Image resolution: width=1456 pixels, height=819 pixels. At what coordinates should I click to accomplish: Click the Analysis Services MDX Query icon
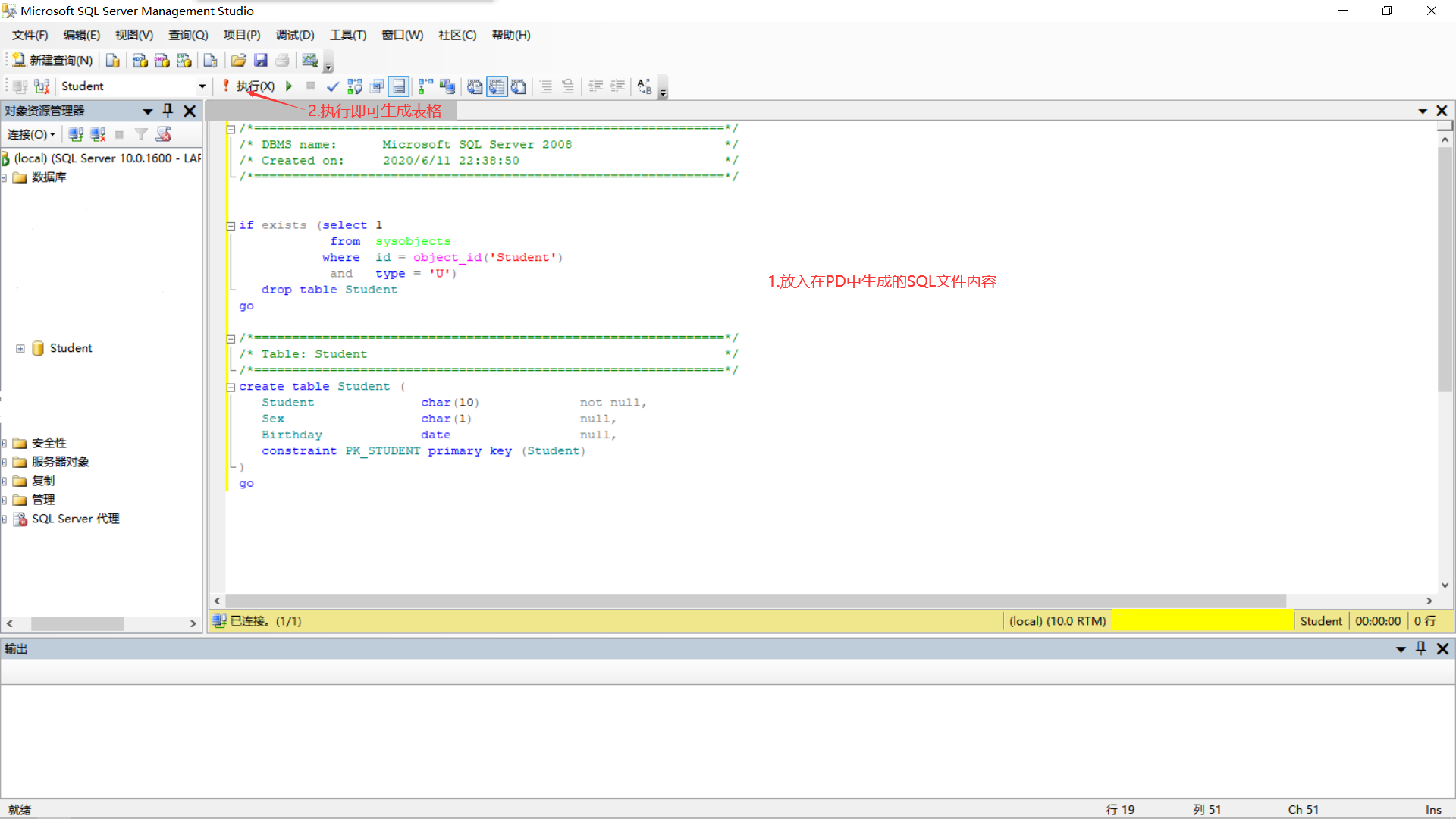140,61
